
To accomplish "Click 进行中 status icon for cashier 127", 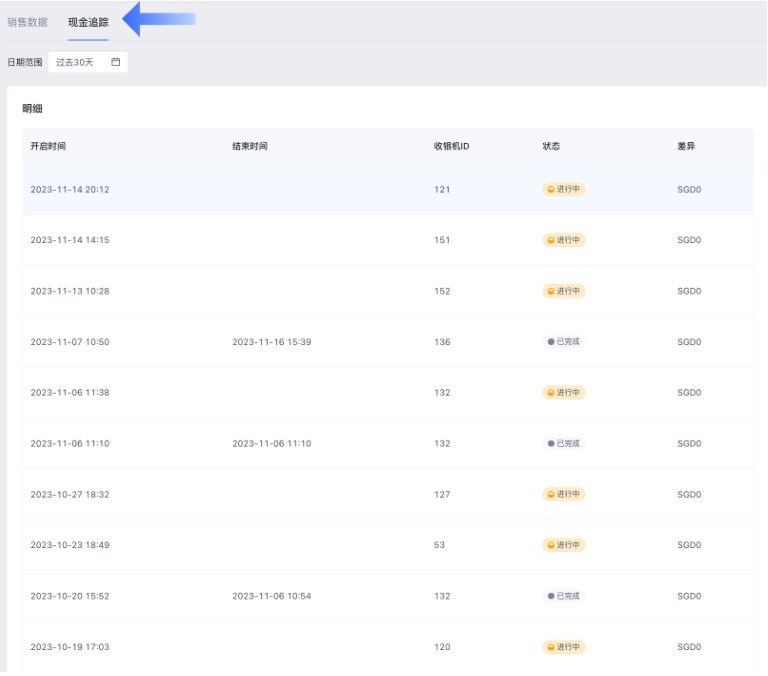I will (550, 494).
